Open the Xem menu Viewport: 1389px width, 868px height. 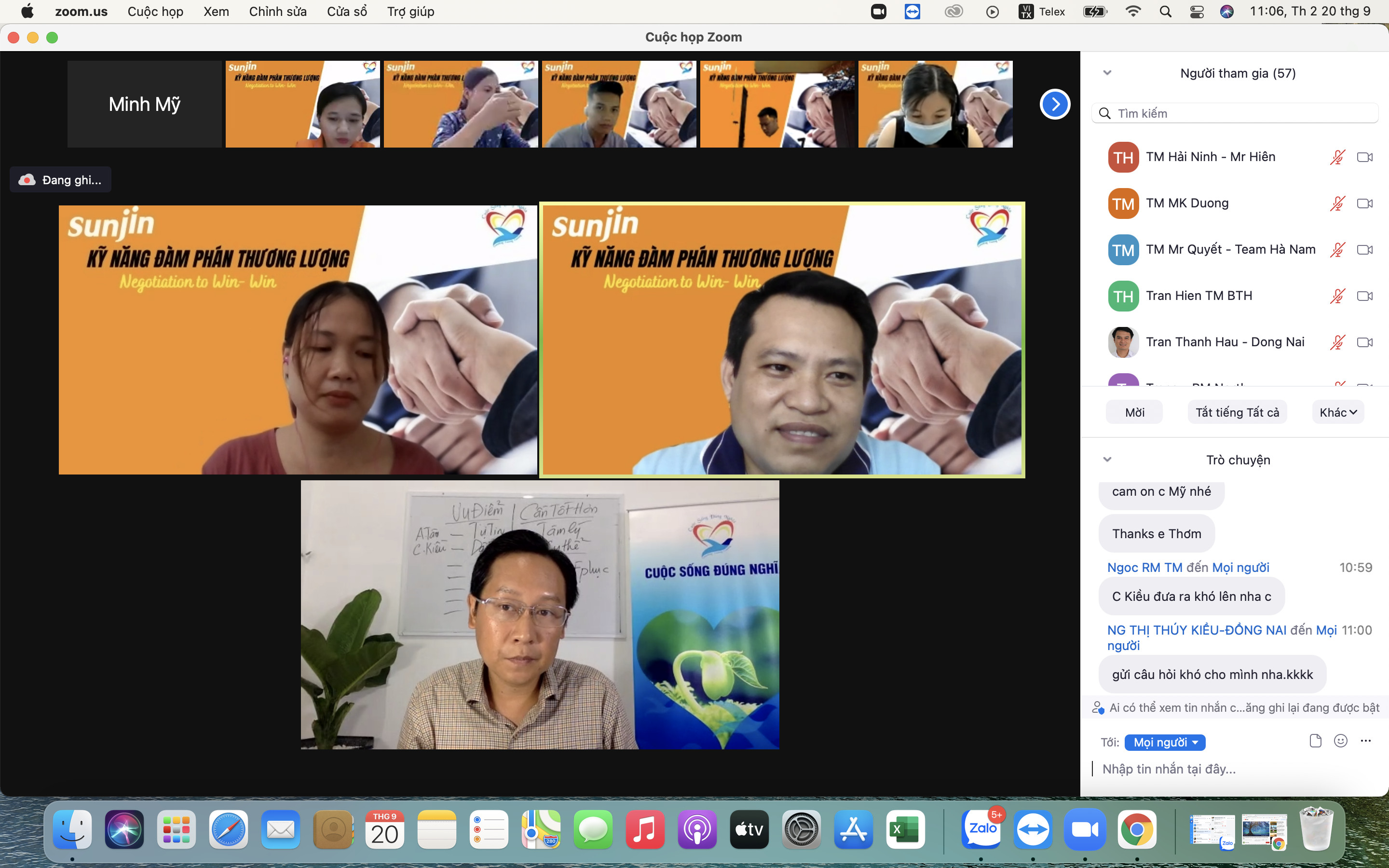(216, 12)
